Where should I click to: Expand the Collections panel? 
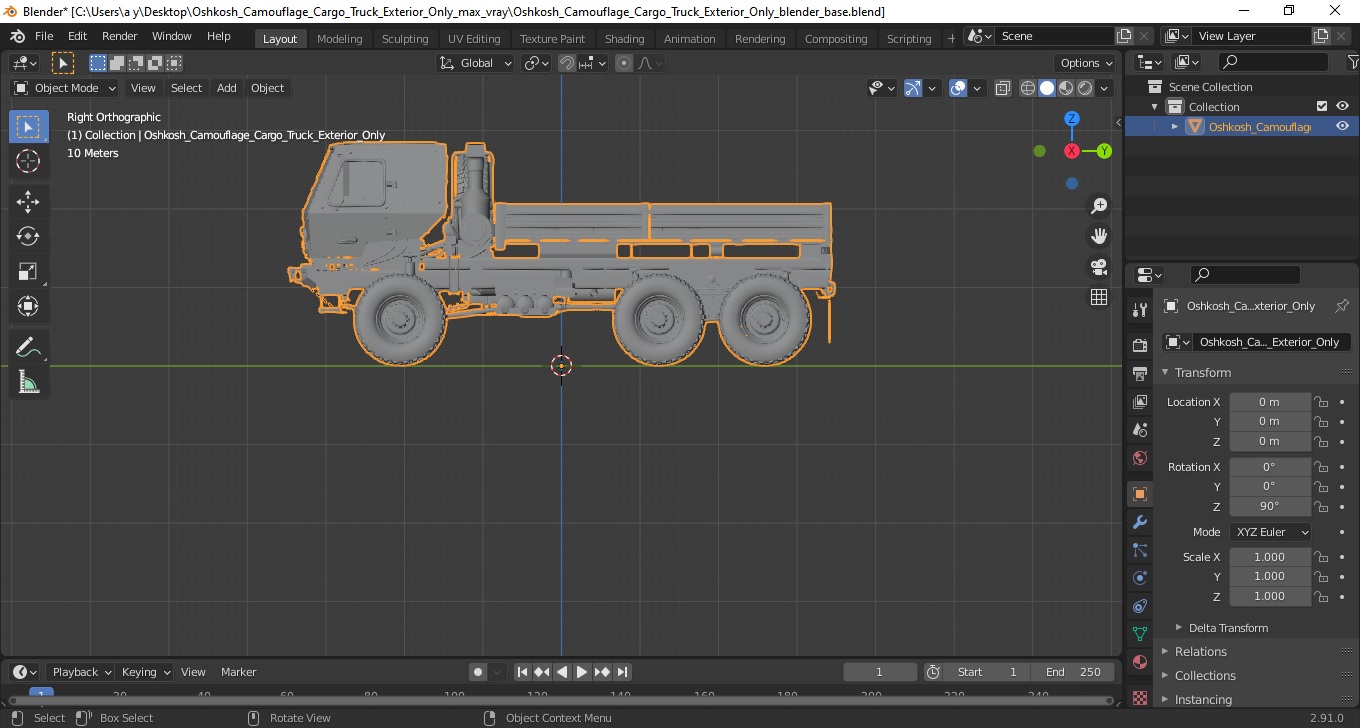[1205, 676]
